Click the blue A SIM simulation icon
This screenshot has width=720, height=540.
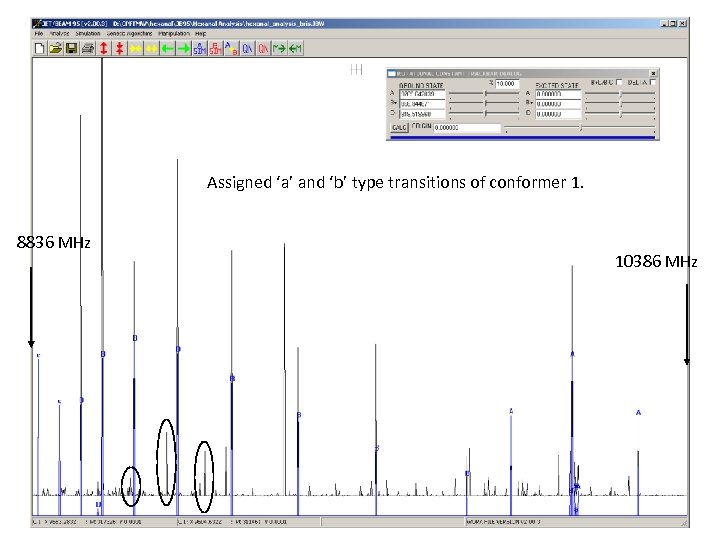(x=199, y=48)
